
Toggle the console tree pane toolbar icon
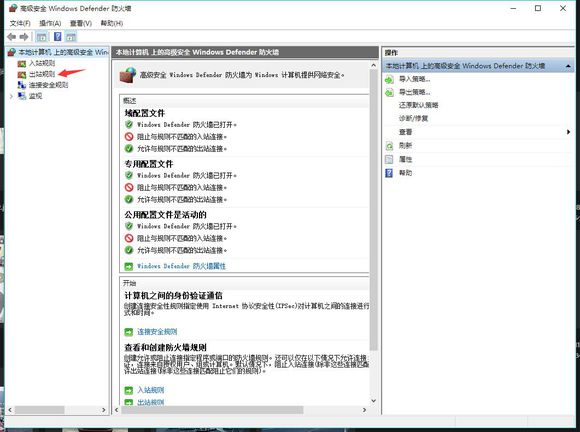pyautogui.click(x=41, y=37)
